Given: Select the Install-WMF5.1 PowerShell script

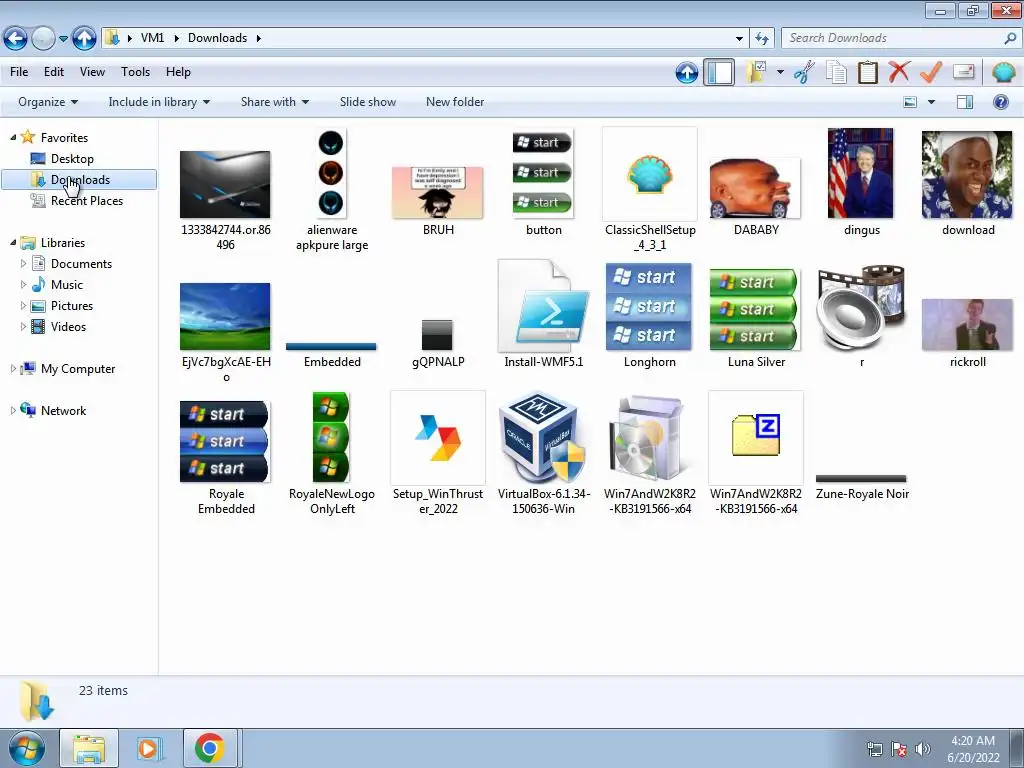Looking at the screenshot, I should [543, 314].
